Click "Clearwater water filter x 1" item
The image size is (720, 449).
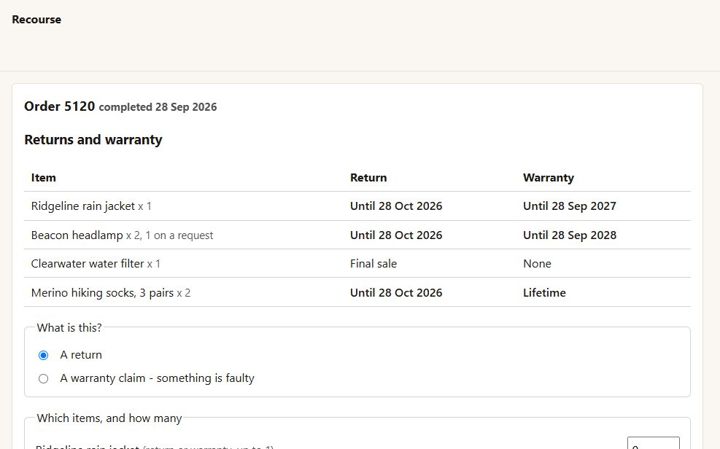pos(96,264)
